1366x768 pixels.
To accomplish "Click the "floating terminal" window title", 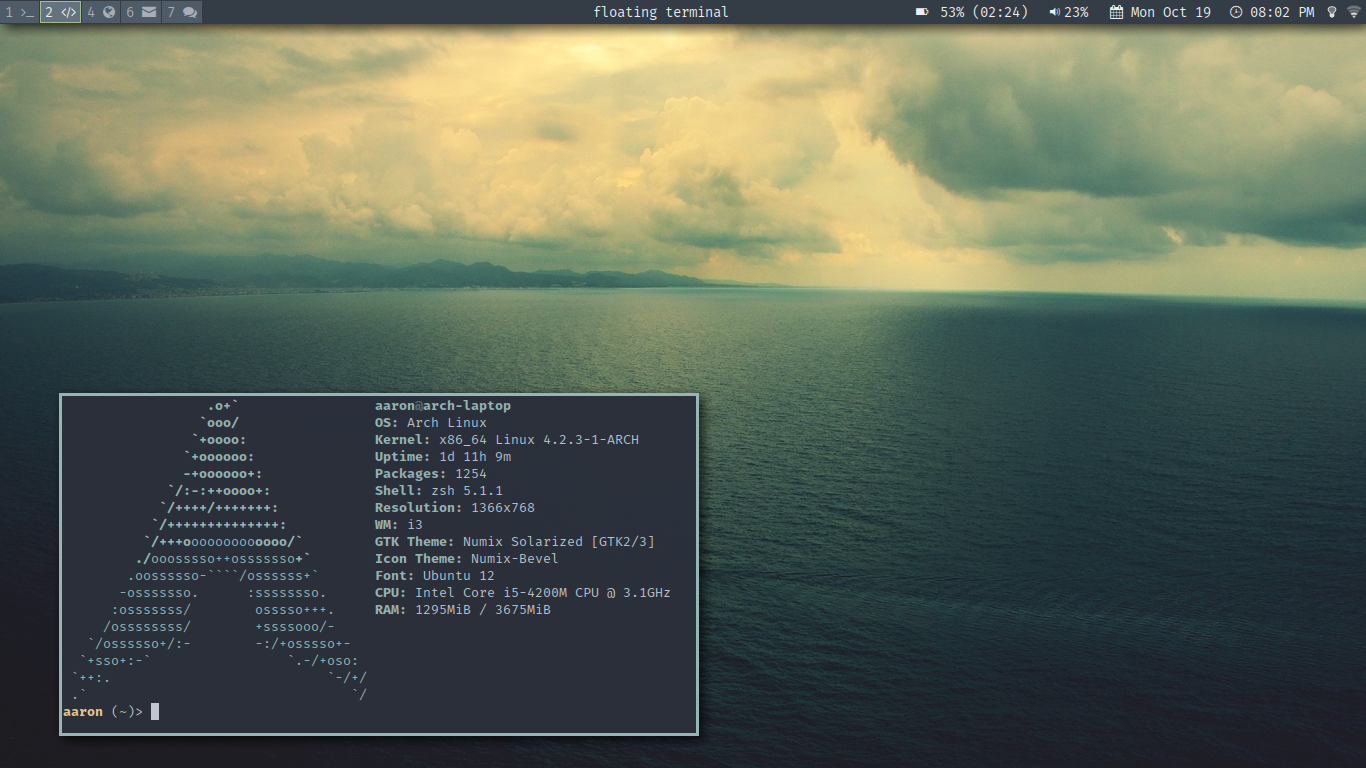I will [661, 12].
